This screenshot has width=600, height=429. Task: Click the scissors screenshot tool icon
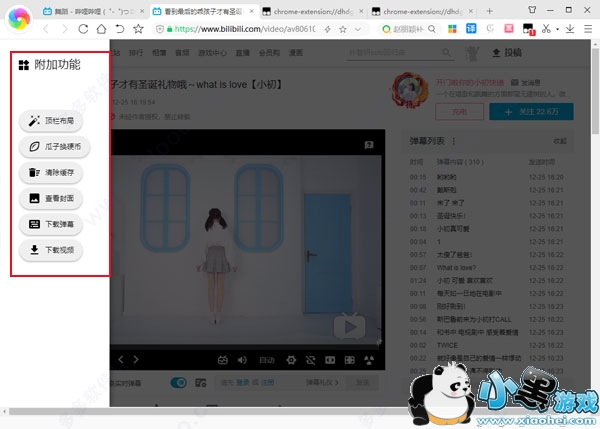[x=546, y=29]
